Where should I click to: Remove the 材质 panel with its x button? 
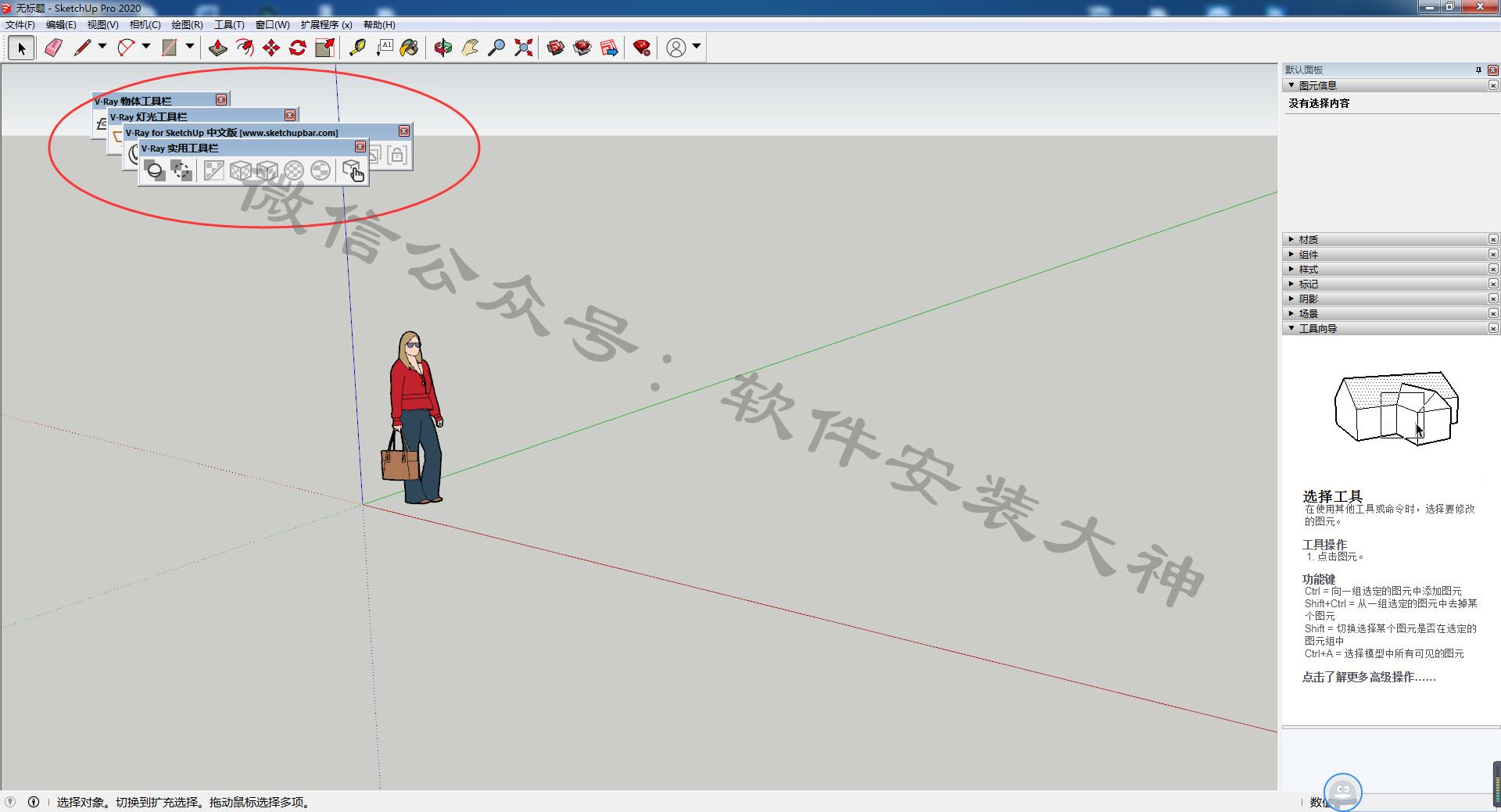click(1493, 239)
